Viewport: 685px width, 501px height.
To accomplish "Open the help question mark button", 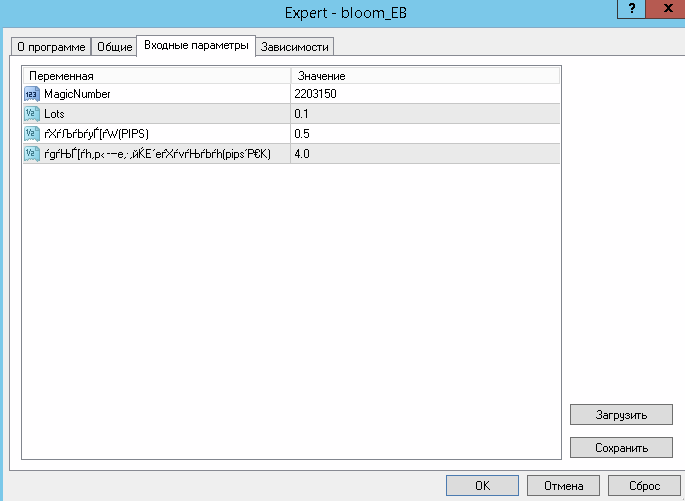I will pyautogui.click(x=631, y=9).
